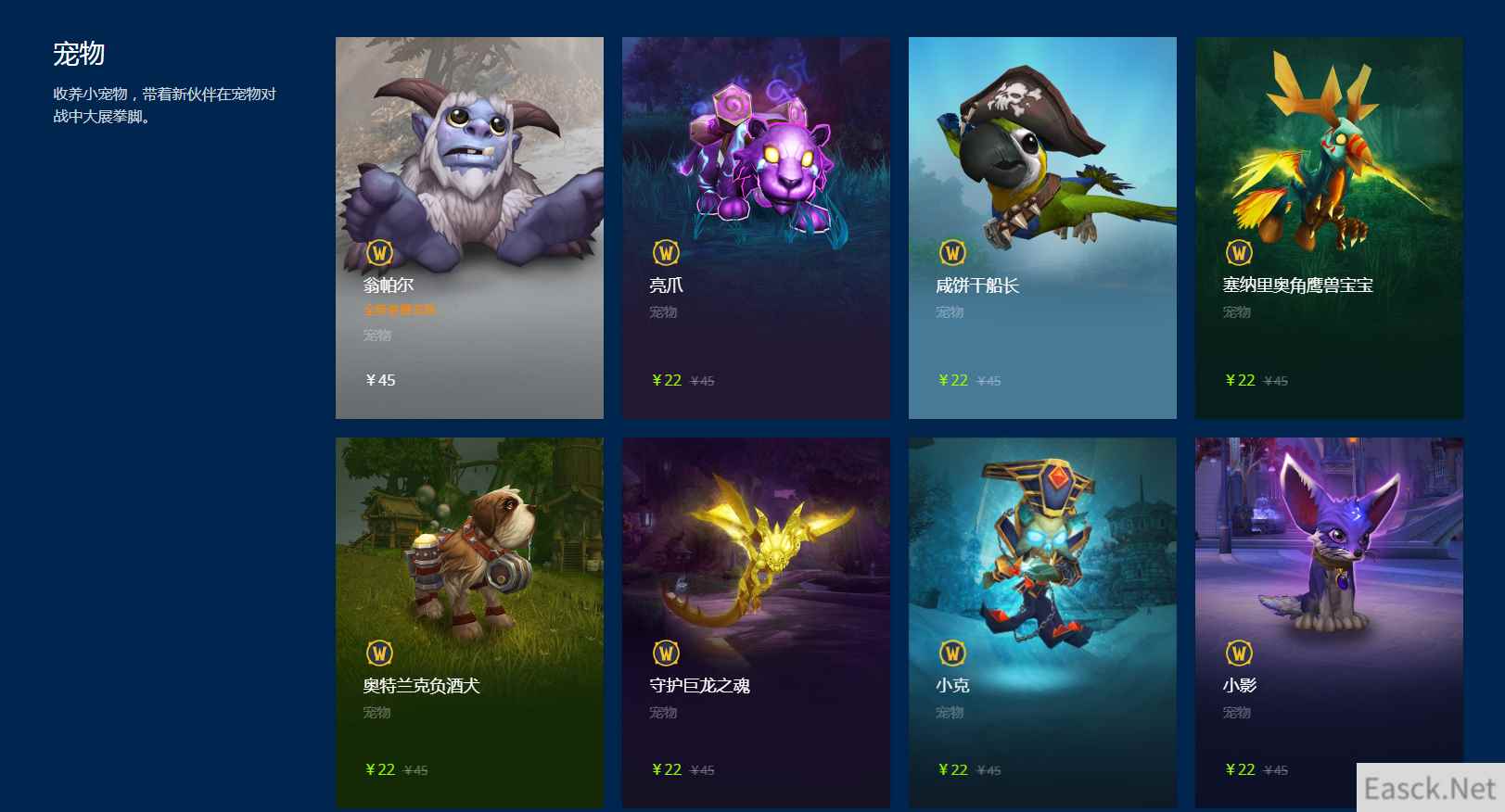The height and width of the screenshot is (812, 1505).
Task: Click the WoW icon on 亮爪 card
Action: point(666,252)
